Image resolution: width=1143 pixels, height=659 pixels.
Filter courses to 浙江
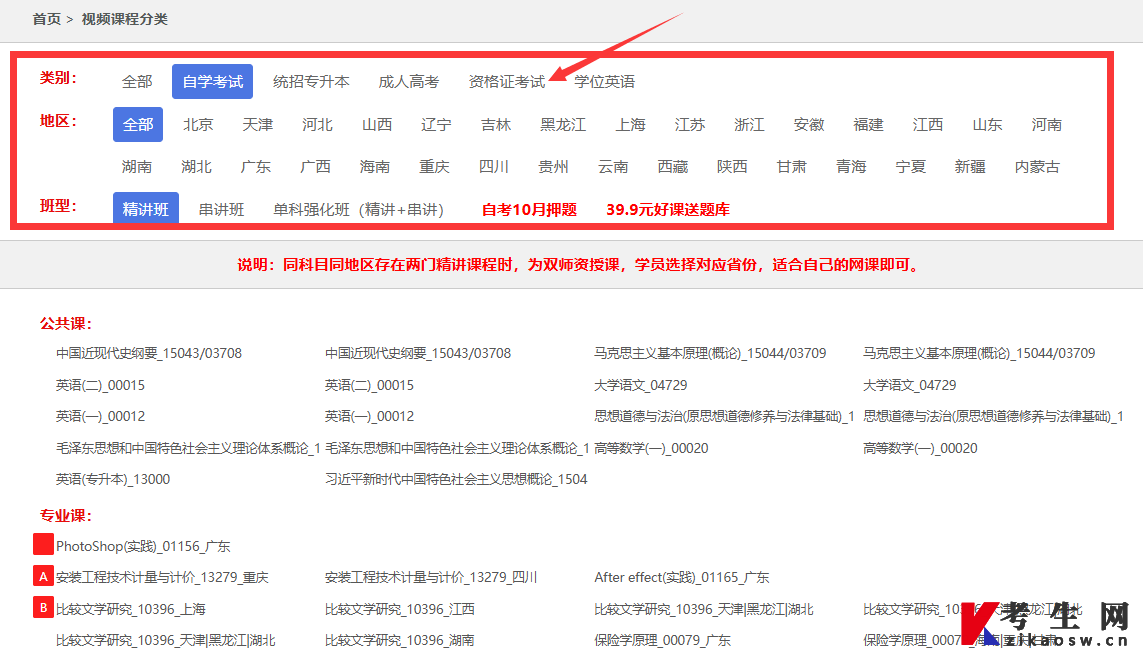click(749, 125)
